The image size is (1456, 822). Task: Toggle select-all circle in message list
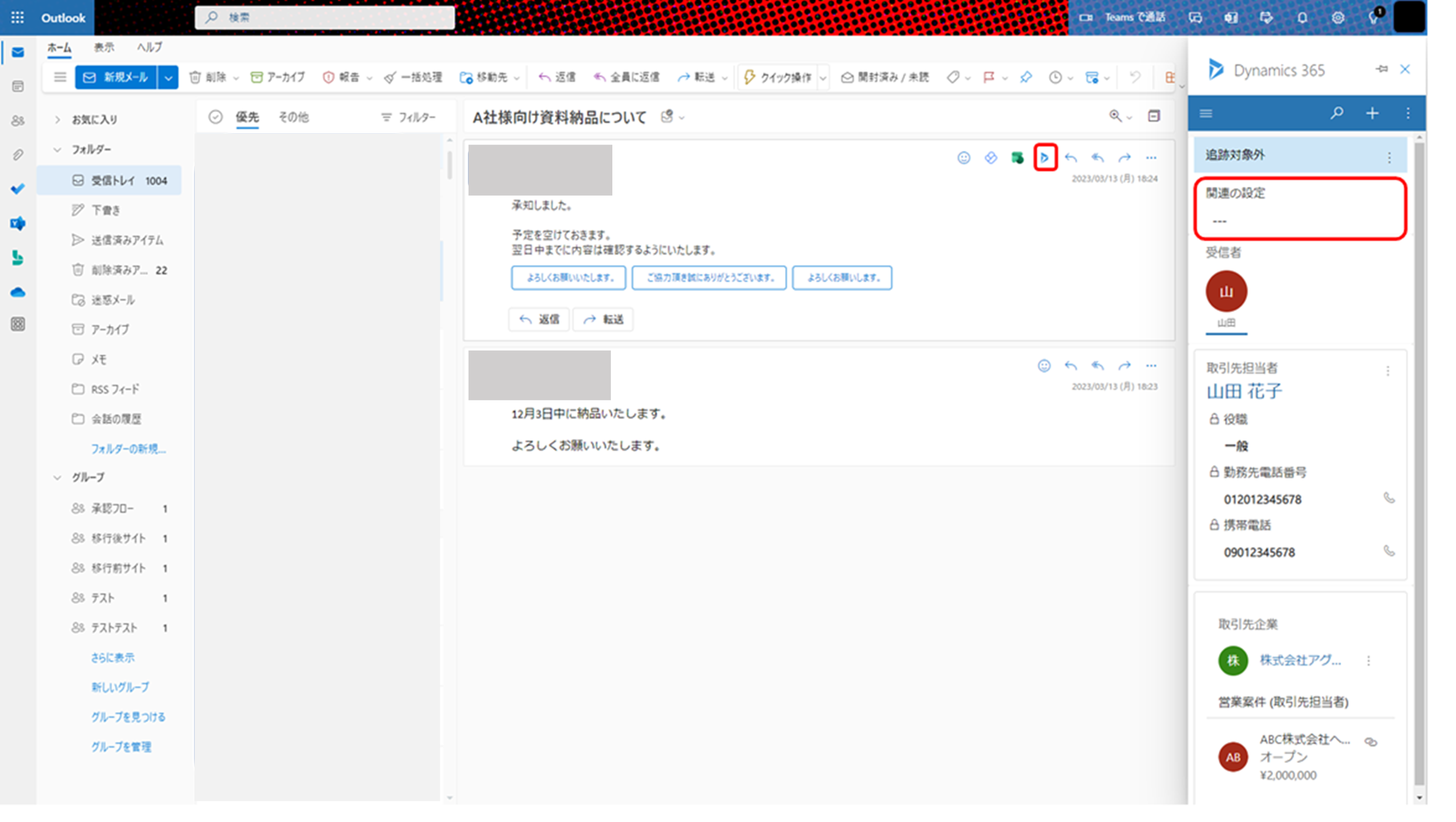coord(215,117)
